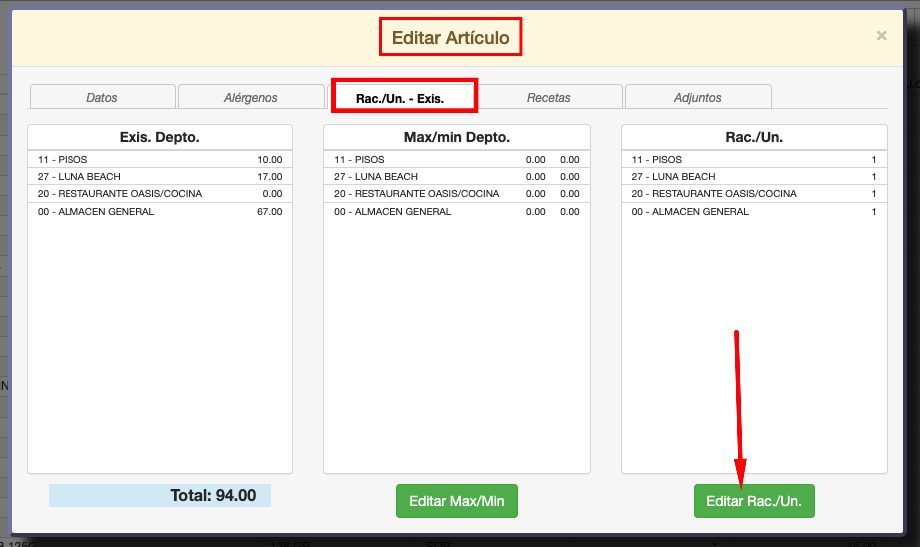This screenshot has width=920, height=547.
Task: Choose RESTAURANTE OASIS/COCINA in Rac./Un. panel
Action: click(753, 194)
